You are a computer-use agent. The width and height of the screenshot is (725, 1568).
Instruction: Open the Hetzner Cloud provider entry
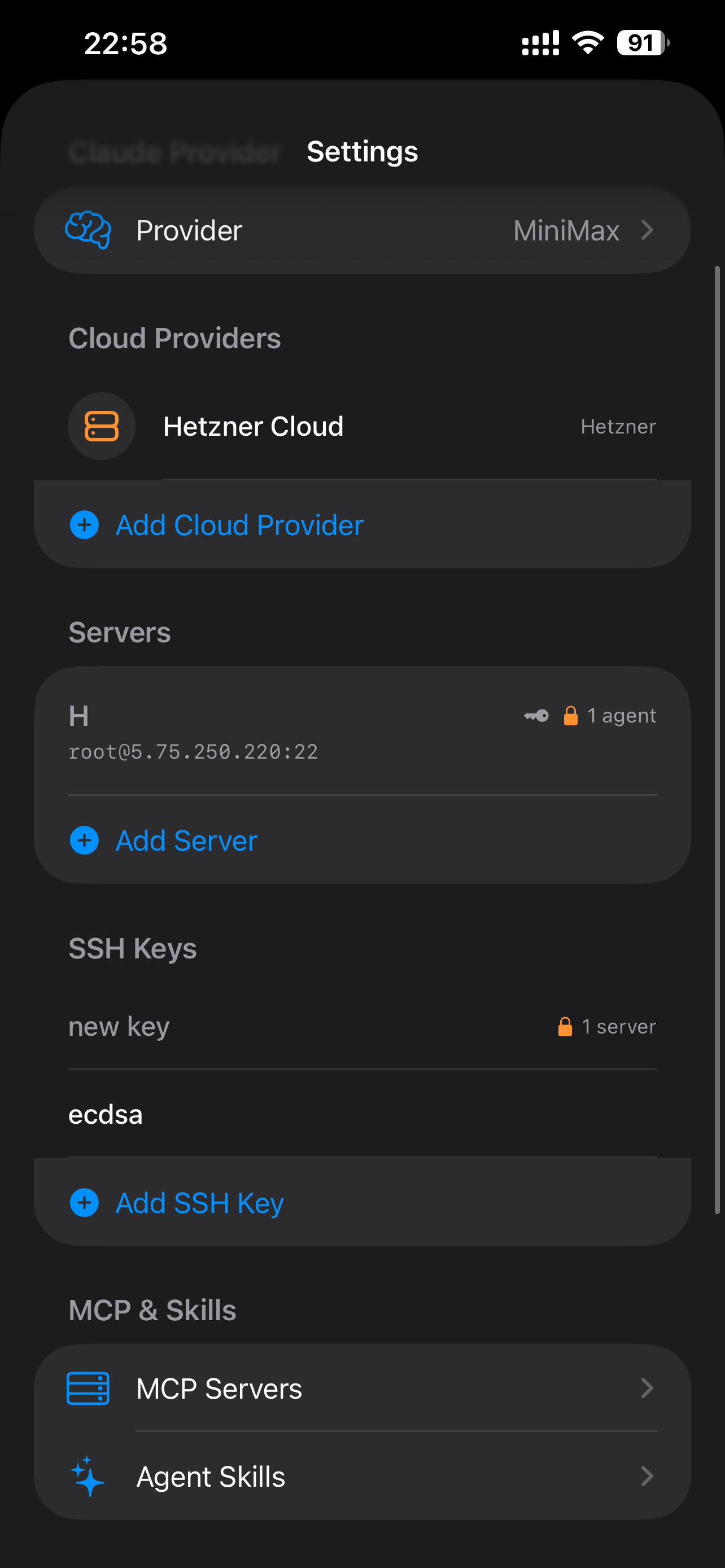pos(253,426)
